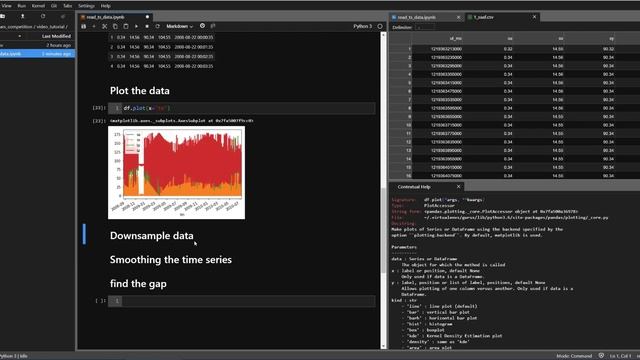Click the upload files icon in file browser
Viewport: 640px width, 360px height.
click(x=23, y=16)
